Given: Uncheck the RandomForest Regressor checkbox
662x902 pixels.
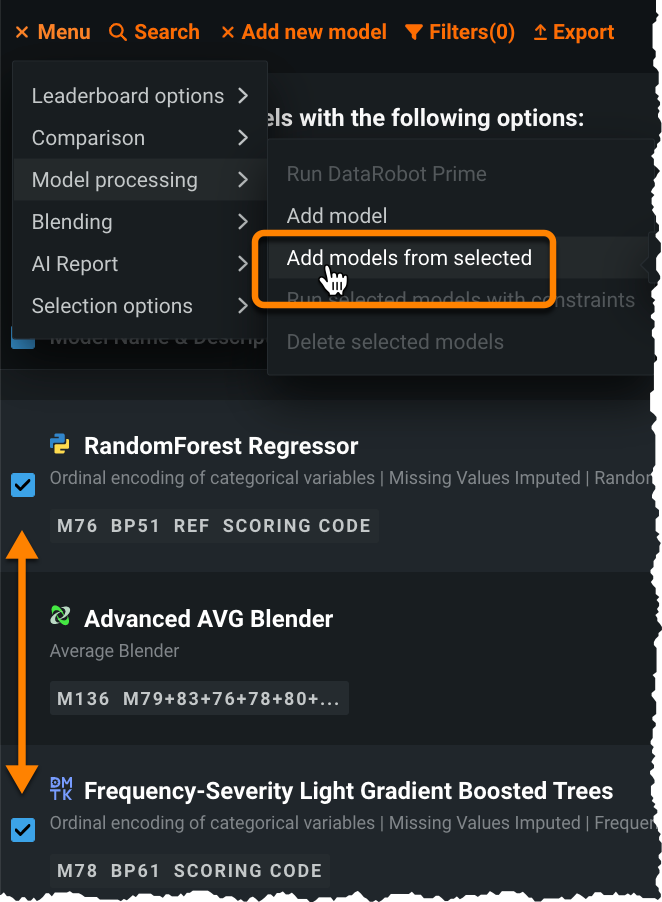Looking at the screenshot, I should 22,486.
